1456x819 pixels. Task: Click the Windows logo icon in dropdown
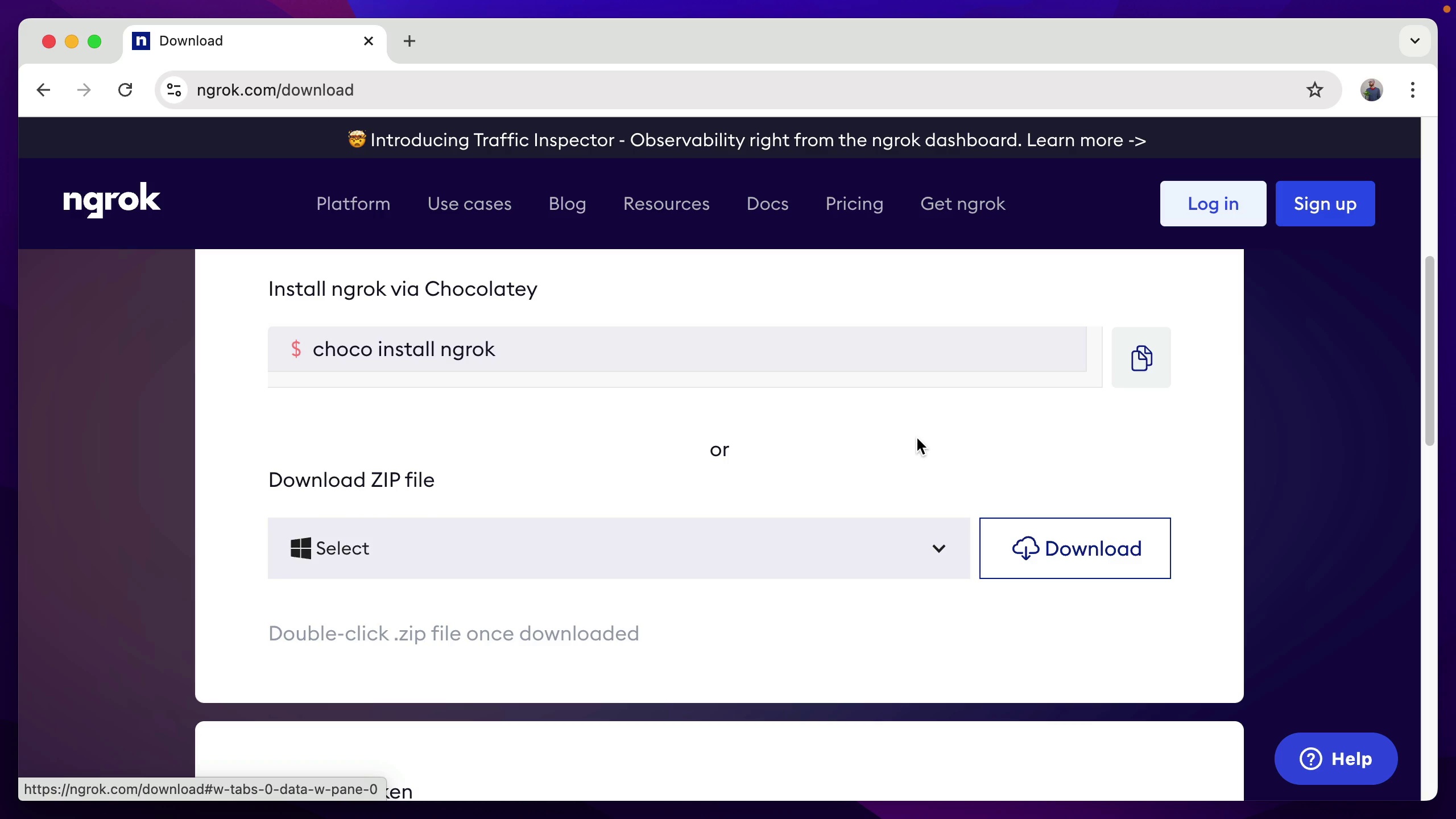pos(300,549)
